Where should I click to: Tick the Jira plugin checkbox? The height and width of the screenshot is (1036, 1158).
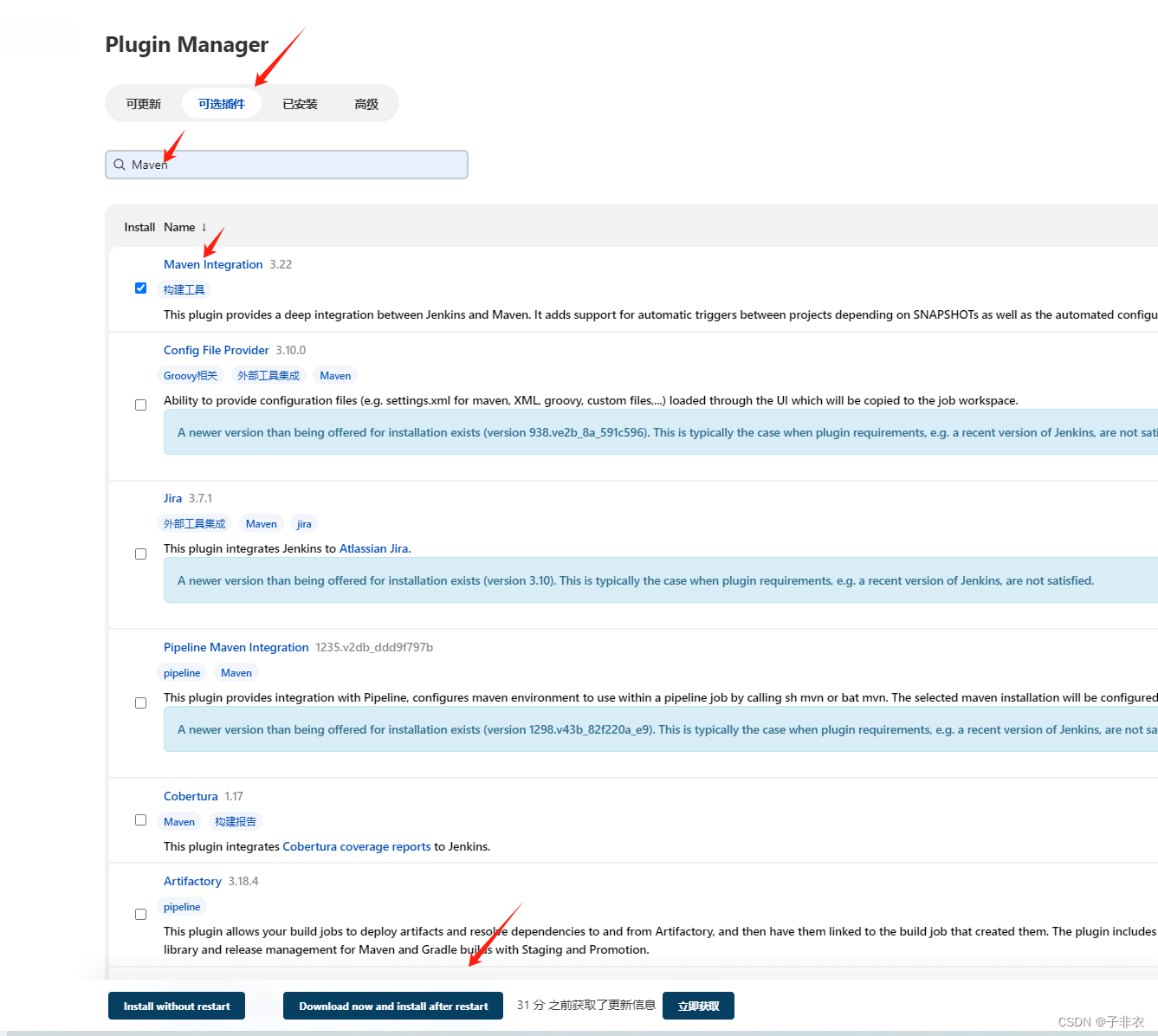click(x=140, y=554)
